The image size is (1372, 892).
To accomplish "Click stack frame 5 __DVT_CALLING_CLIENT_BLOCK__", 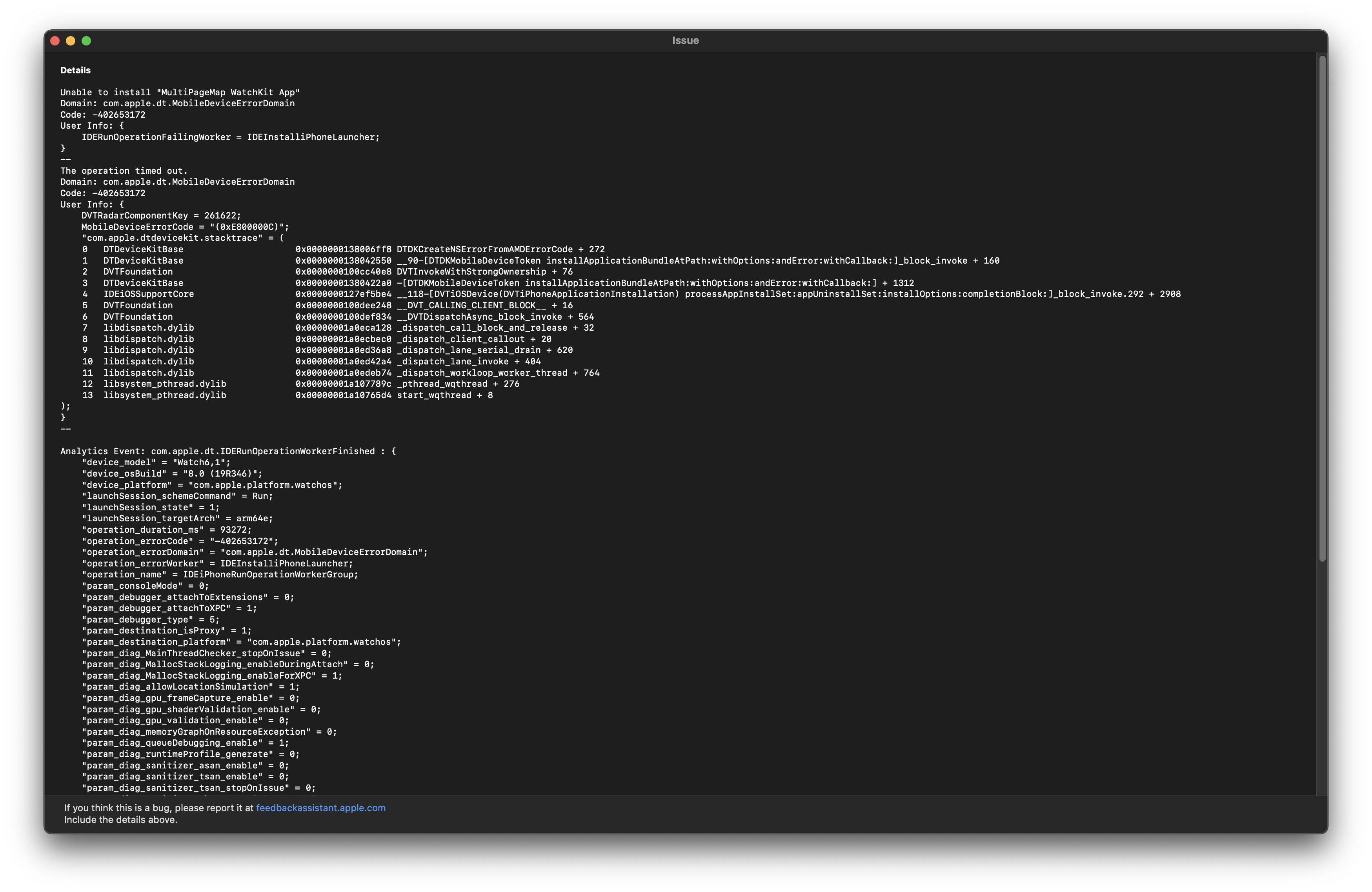I will [328, 306].
